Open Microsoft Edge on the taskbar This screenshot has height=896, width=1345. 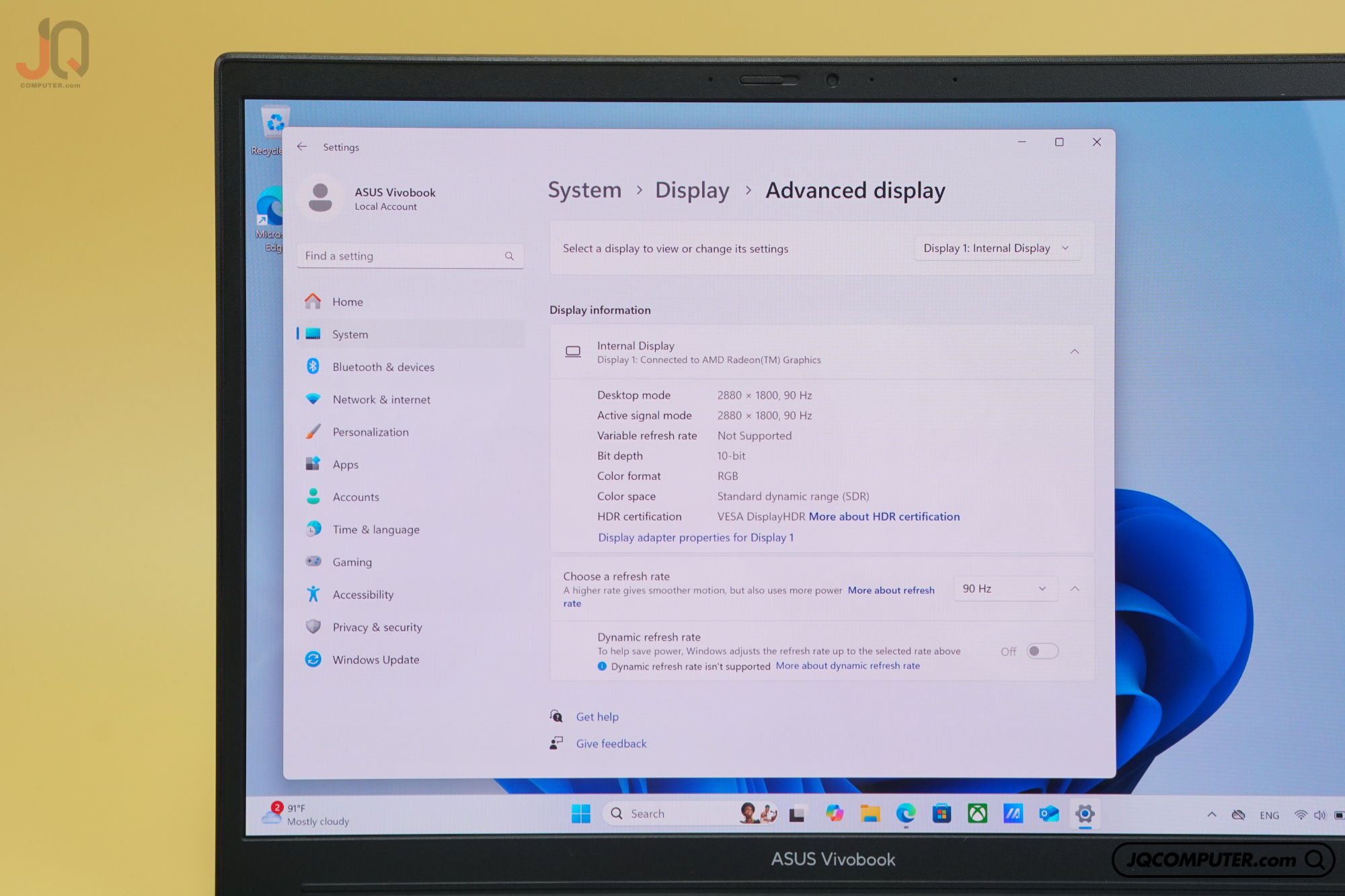[x=906, y=814]
